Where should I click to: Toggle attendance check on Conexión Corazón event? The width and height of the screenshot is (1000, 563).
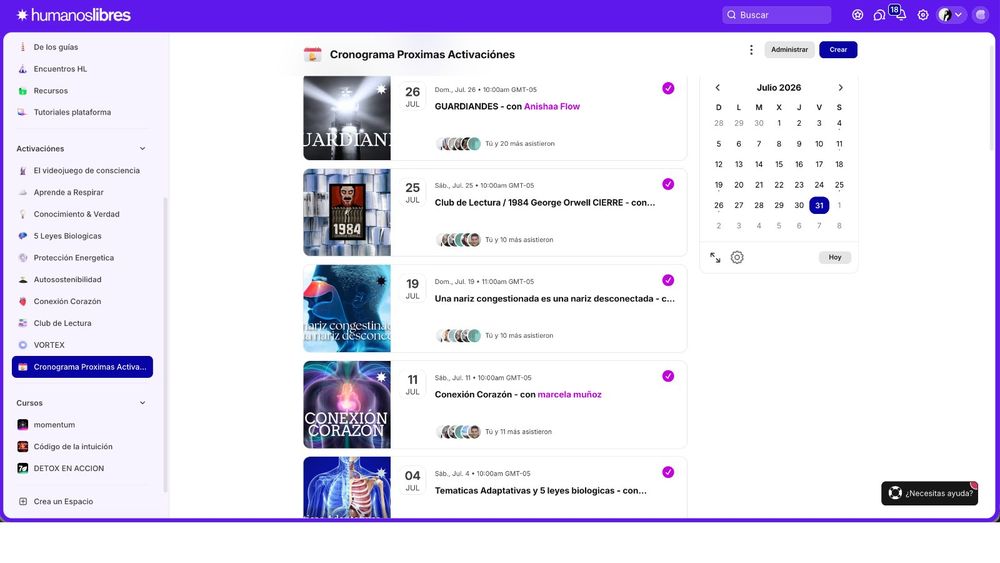(x=668, y=376)
